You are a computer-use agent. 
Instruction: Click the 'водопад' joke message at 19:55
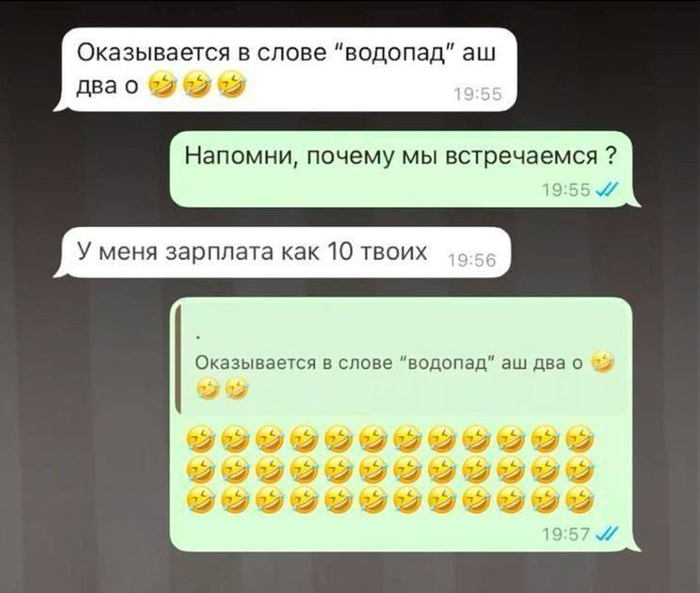pyautogui.click(x=286, y=69)
